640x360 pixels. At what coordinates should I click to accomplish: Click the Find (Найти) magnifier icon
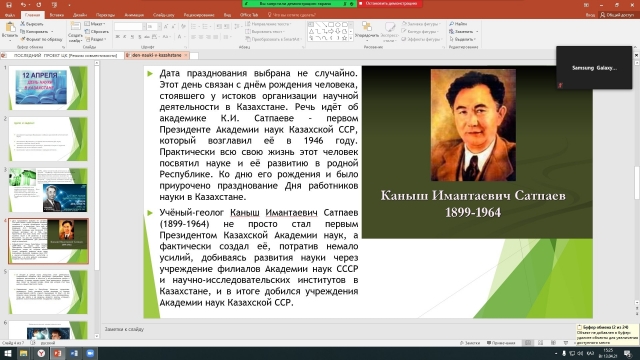pos(451,24)
